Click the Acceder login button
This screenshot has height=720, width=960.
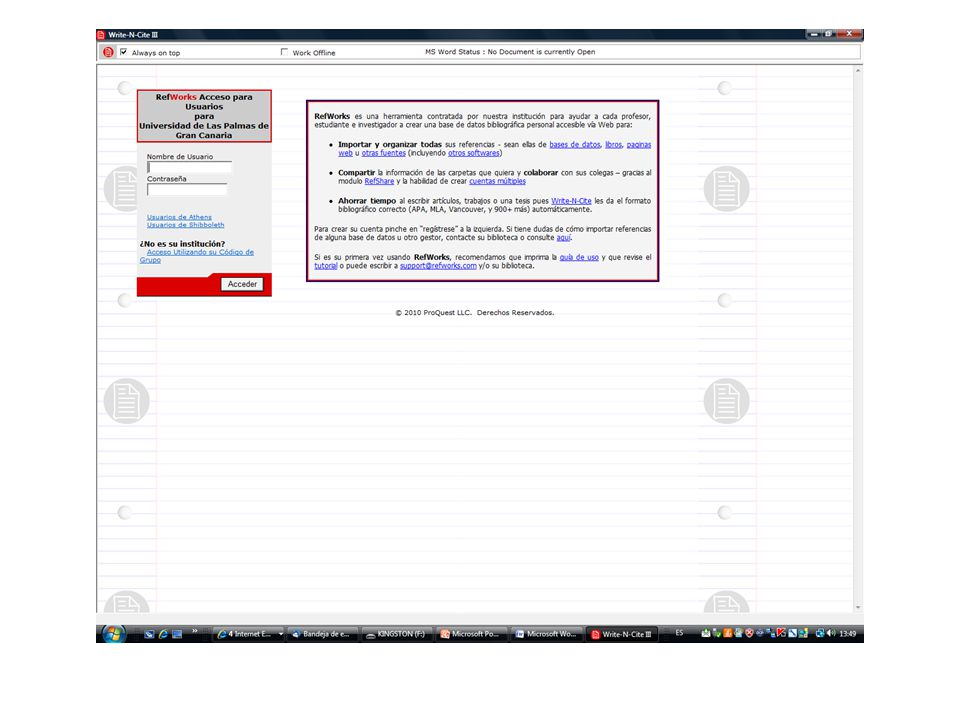[242, 284]
